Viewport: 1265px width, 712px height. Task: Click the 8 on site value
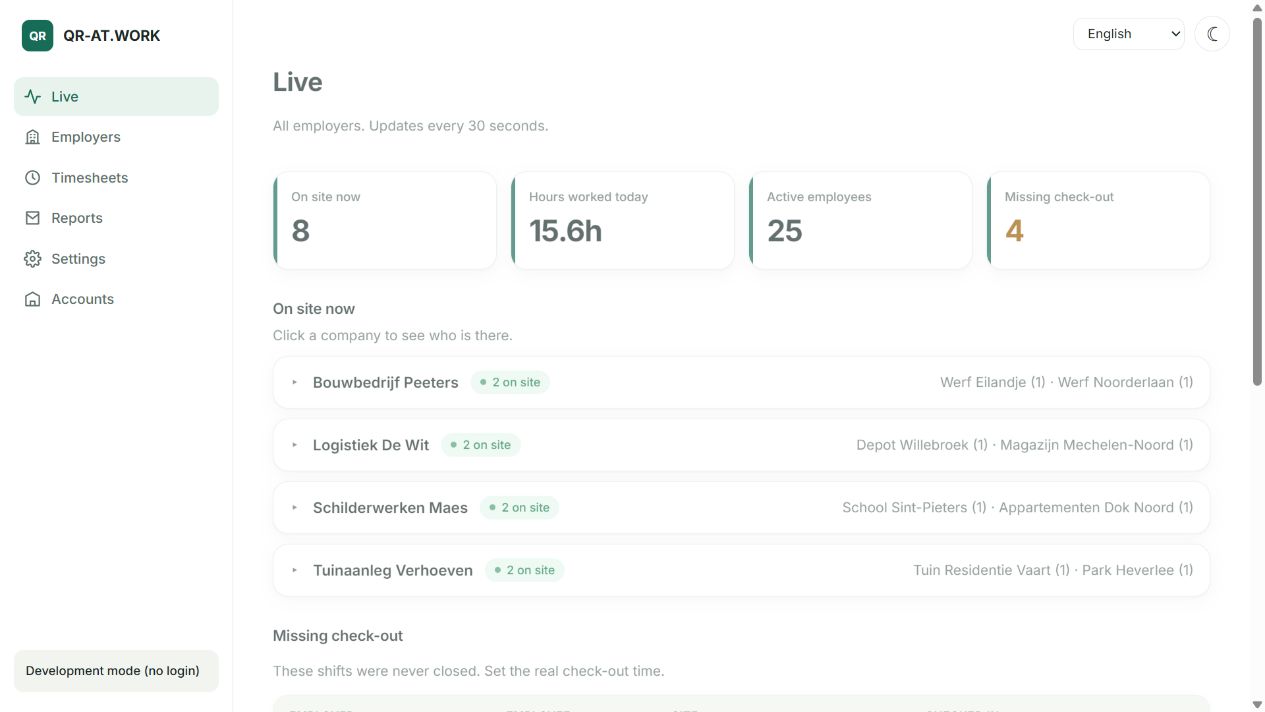[301, 231]
